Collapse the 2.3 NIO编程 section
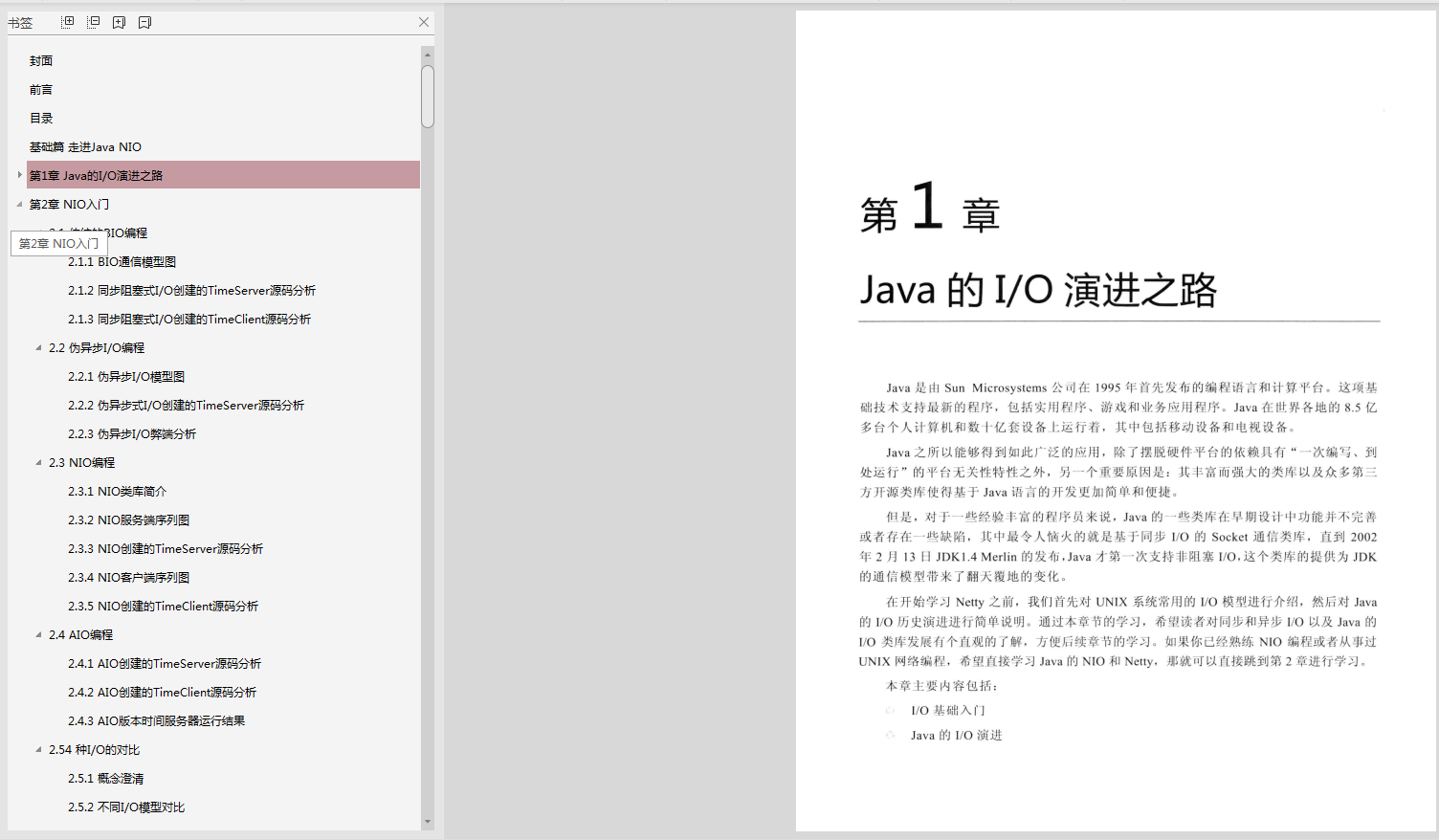1439x840 pixels. [x=38, y=462]
